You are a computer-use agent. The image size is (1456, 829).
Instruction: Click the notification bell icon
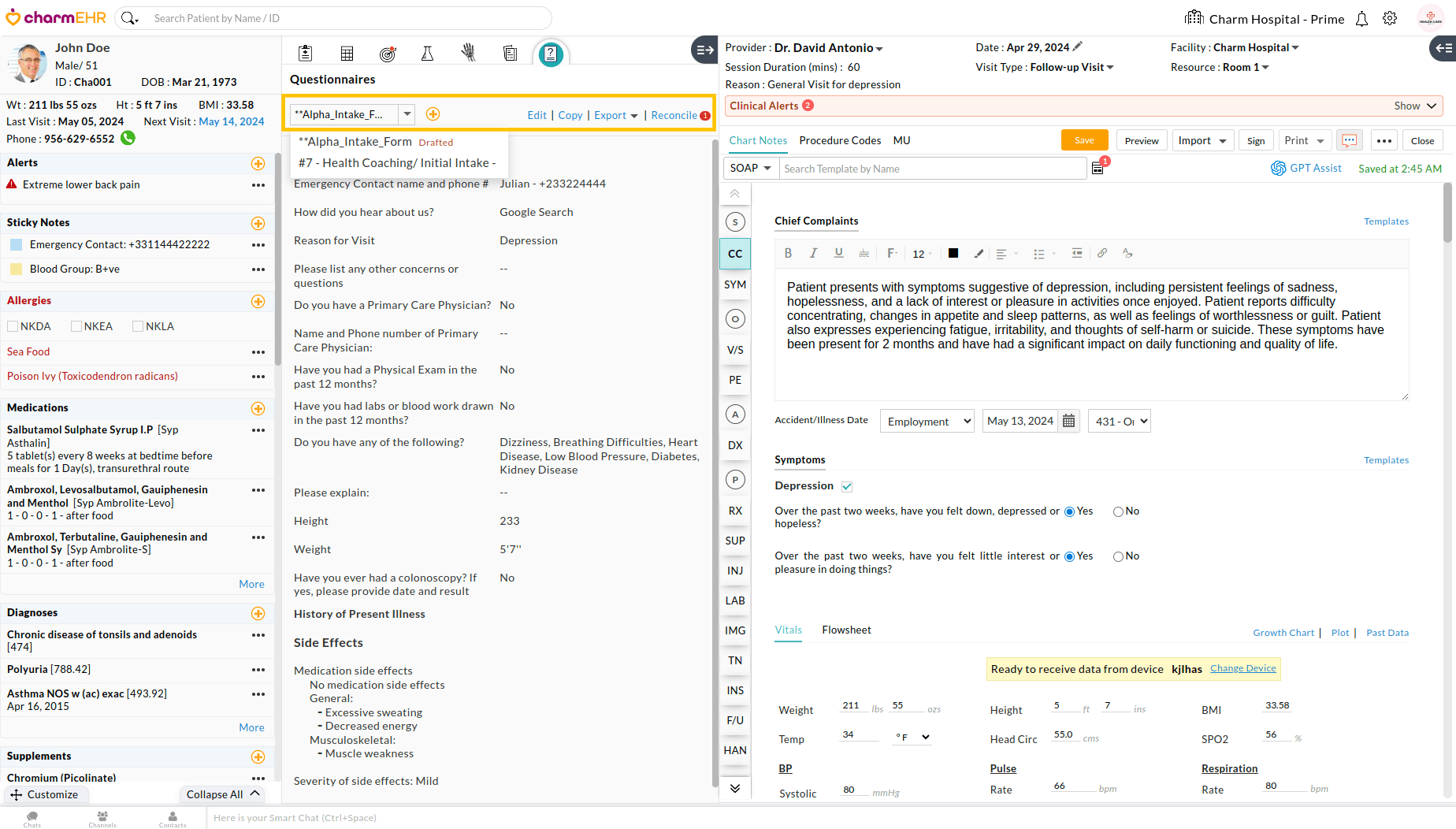click(1361, 19)
